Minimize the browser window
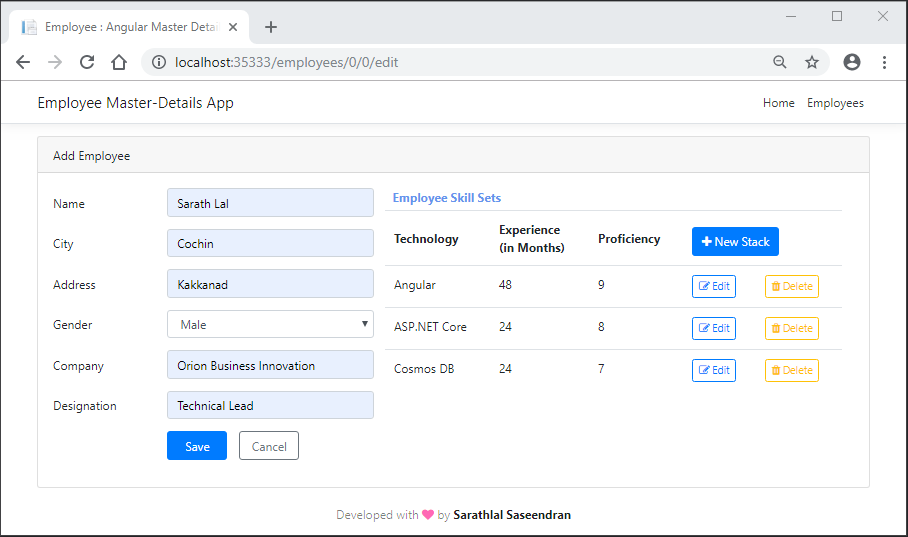Image resolution: width=908 pixels, height=537 pixels. [790, 16]
